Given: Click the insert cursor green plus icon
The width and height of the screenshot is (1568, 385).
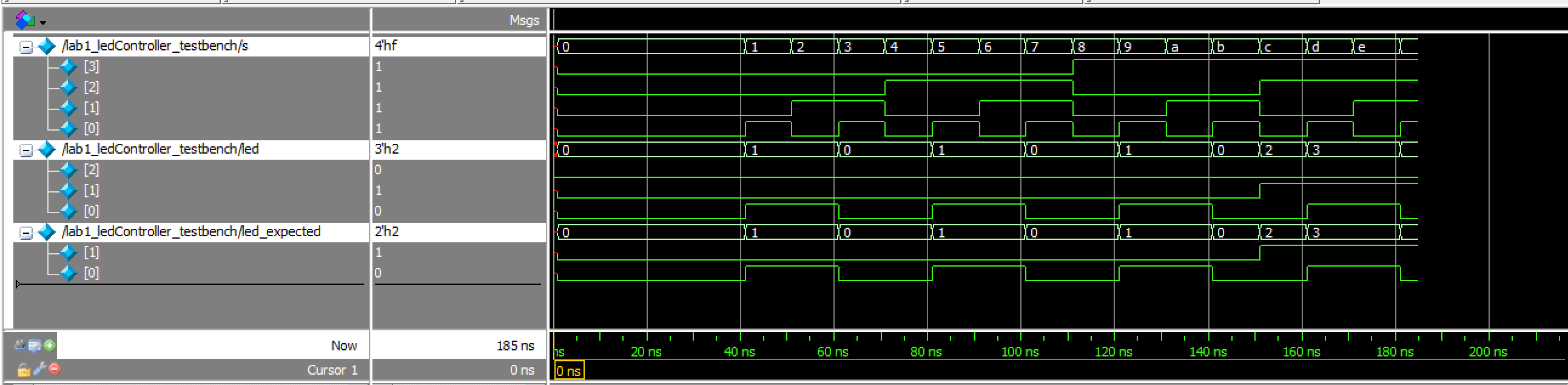Looking at the screenshot, I should click(49, 346).
